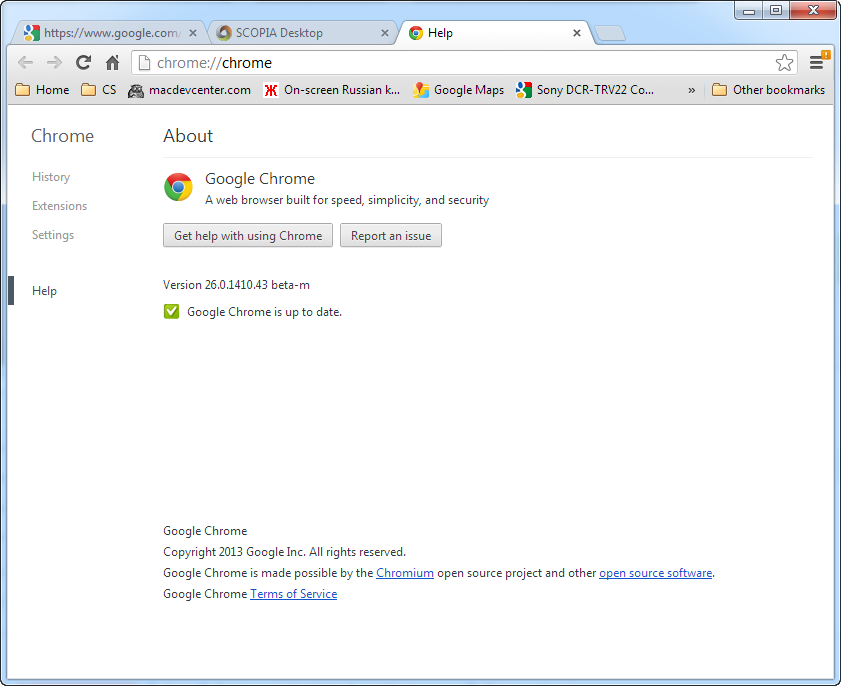
Task: Open History in the sidebar
Action: tap(51, 177)
